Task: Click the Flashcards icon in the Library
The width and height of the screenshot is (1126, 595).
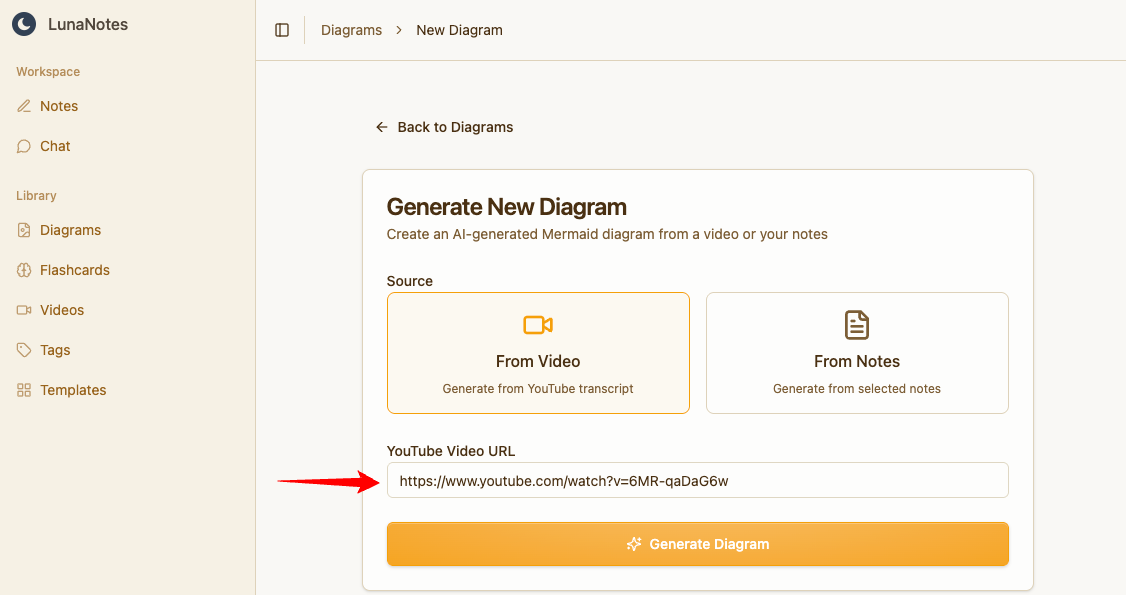Action: tap(24, 270)
